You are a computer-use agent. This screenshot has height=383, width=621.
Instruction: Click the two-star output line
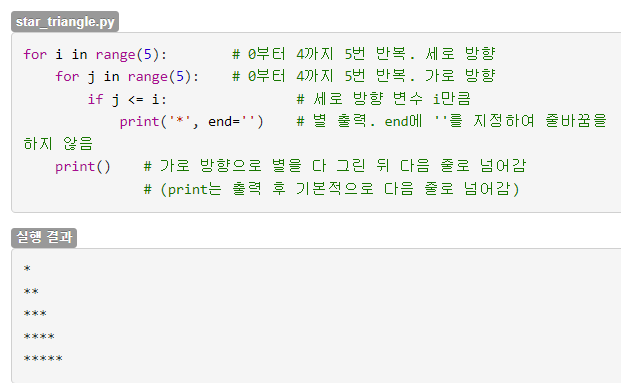[31, 292]
